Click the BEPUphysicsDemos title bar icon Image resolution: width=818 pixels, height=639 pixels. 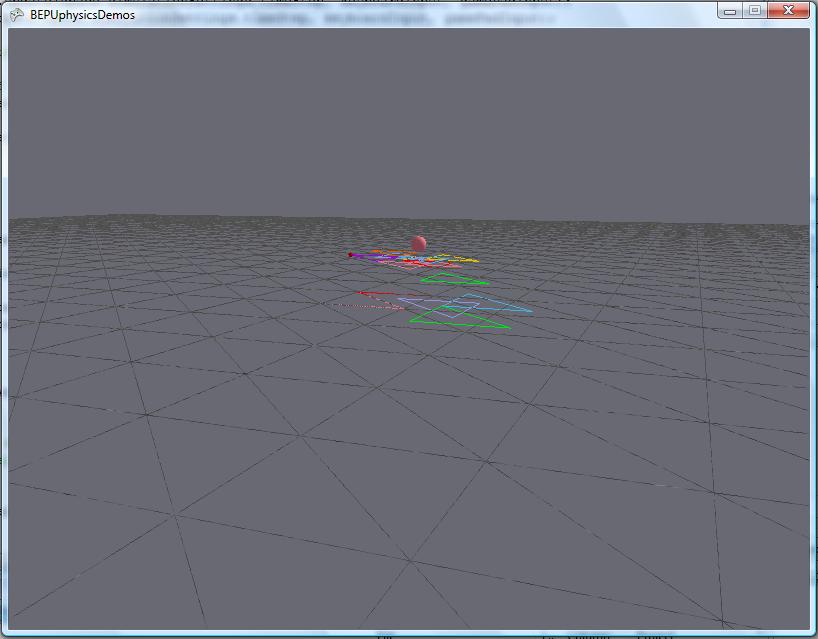17,15
